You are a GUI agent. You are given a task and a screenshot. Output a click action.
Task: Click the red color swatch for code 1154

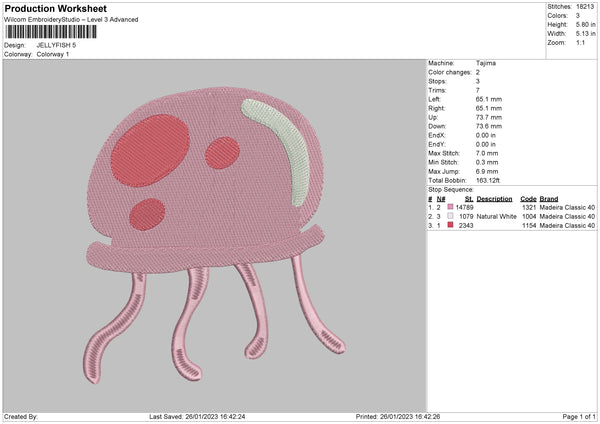click(x=450, y=225)
